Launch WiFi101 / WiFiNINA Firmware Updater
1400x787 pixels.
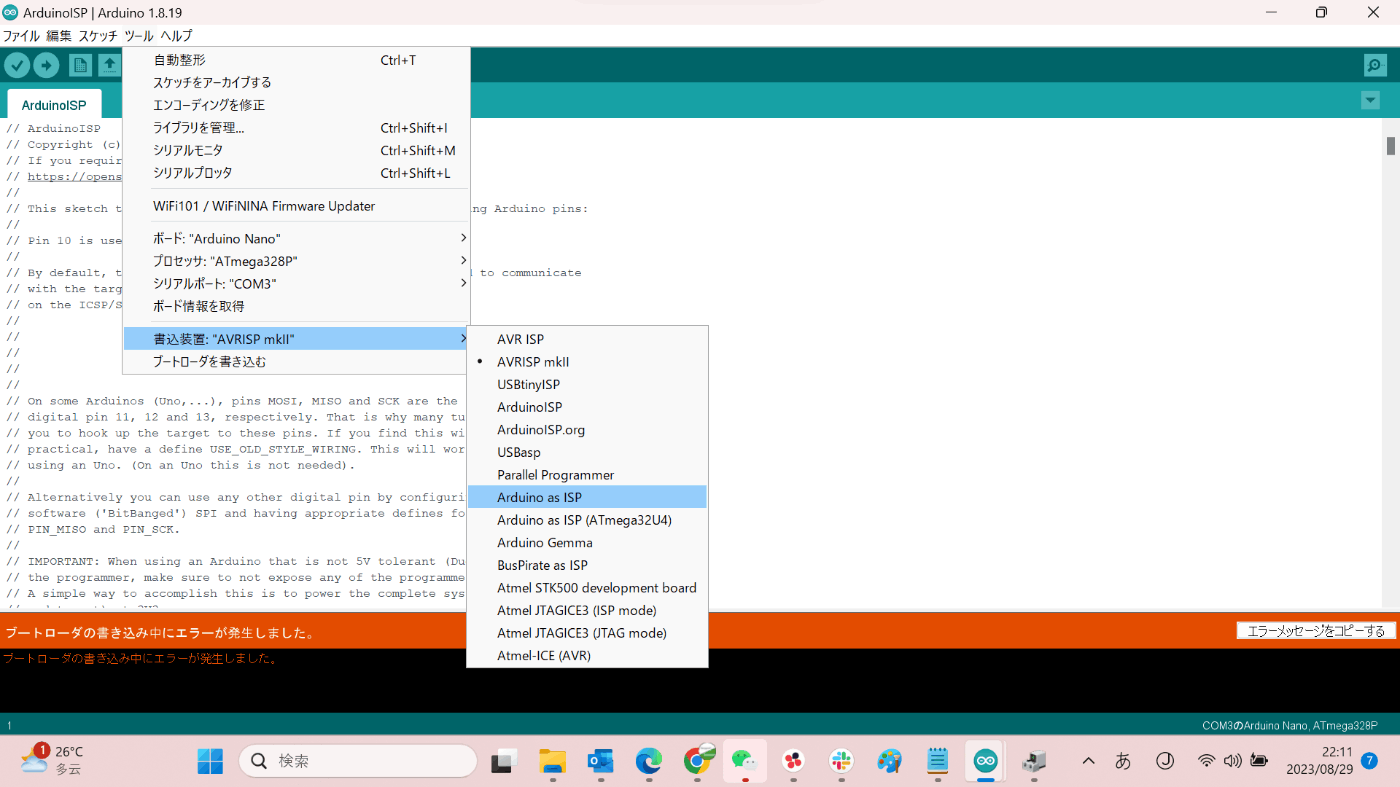[x=296, y=206]
